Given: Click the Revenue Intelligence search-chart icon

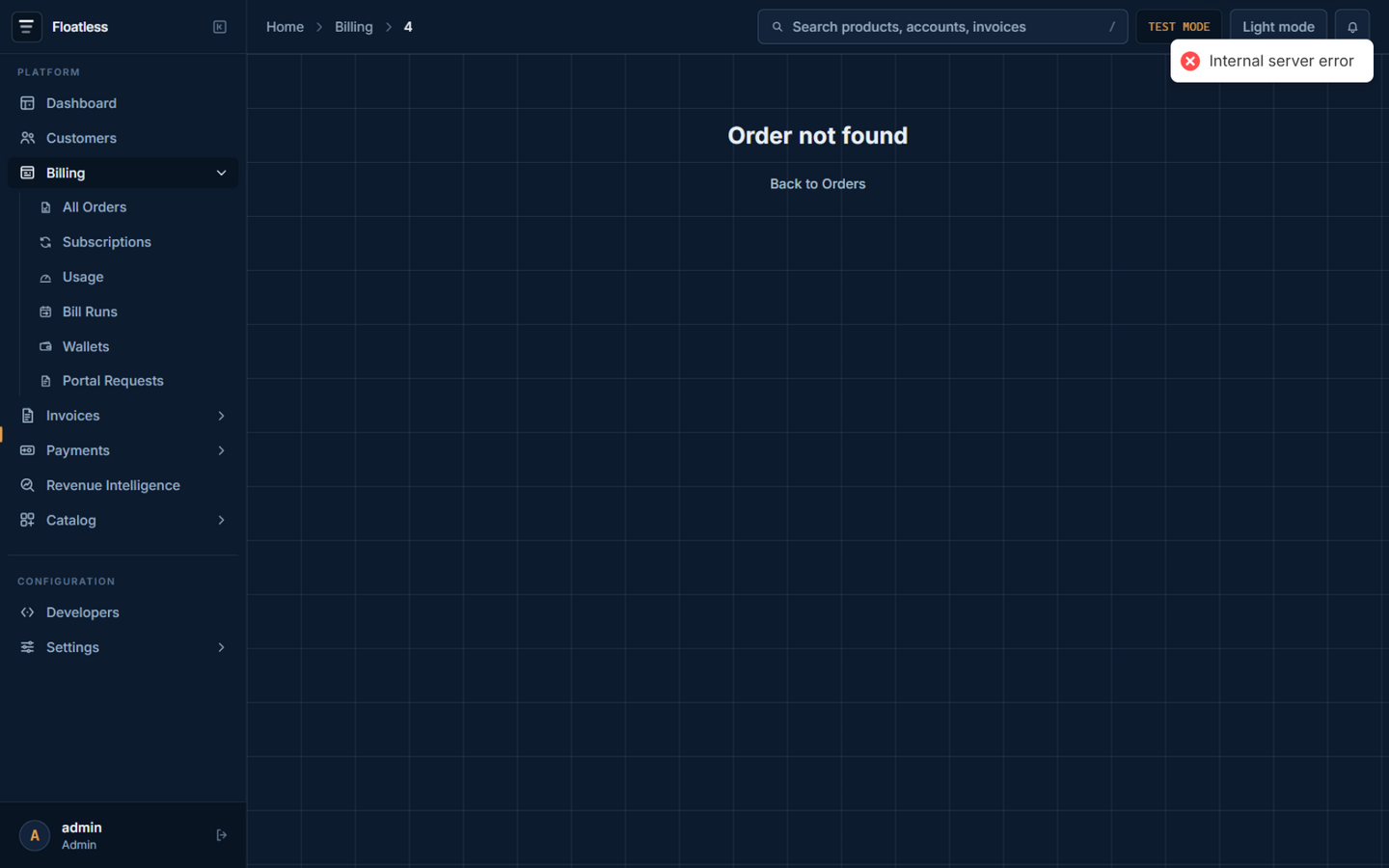Looking at the screenshot, I should pos(27,485).
